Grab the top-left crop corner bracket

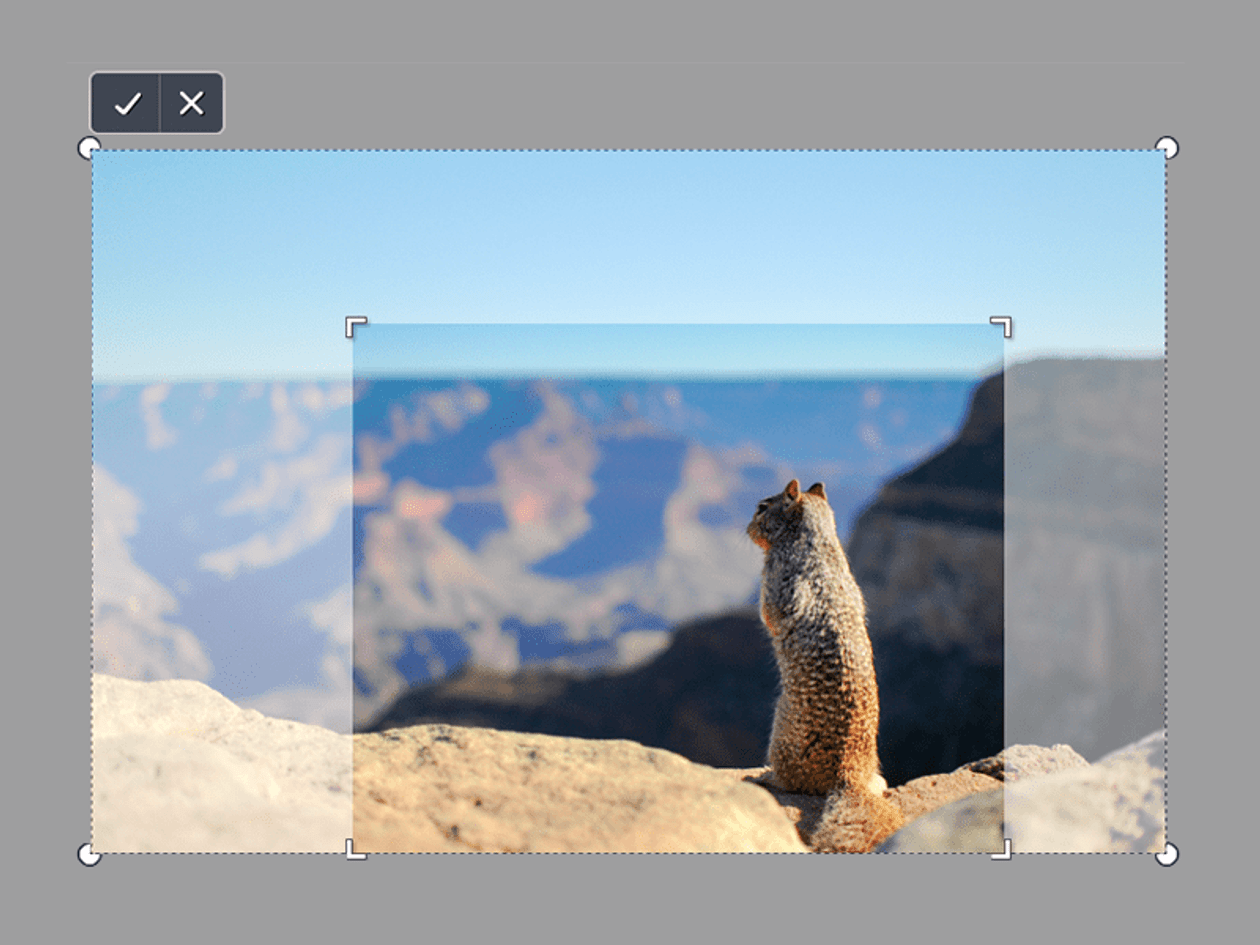point(356,327)
